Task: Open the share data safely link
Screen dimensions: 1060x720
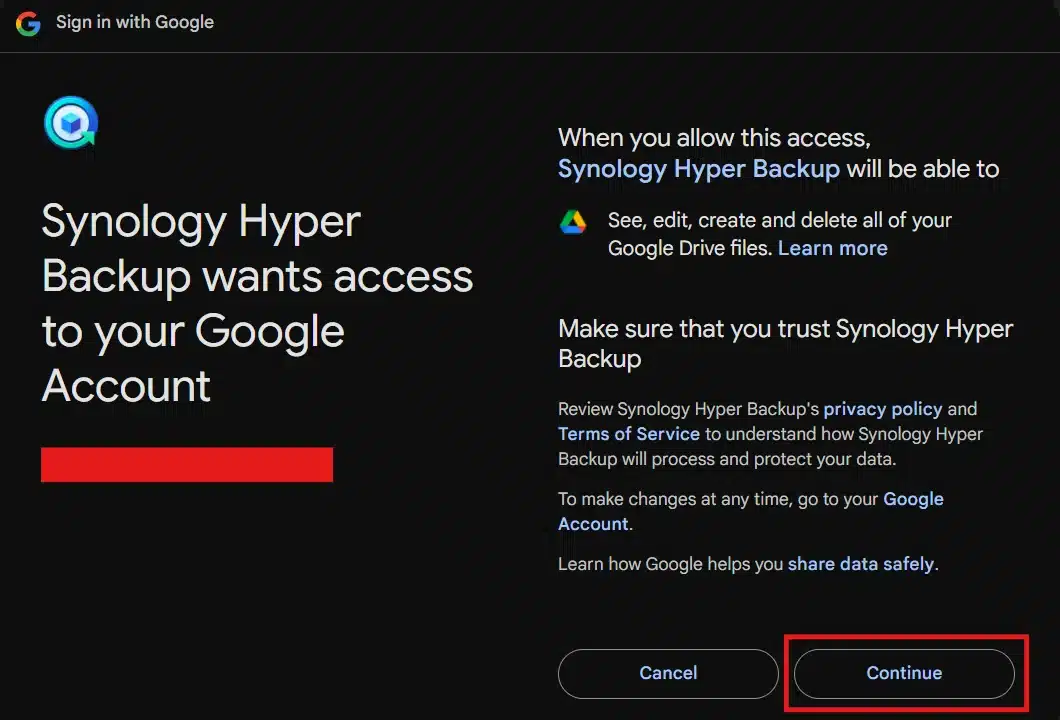Action: click(x=861, y=563)
